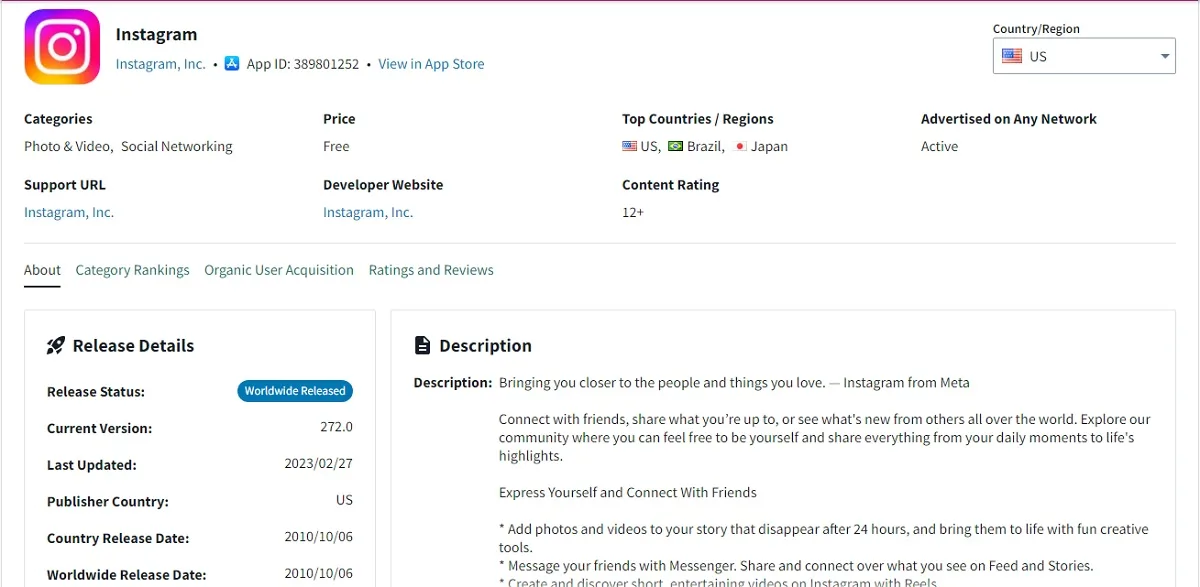Click the US flag in Top Countries
The image size is (1200, 587).
tap(629, 146)
